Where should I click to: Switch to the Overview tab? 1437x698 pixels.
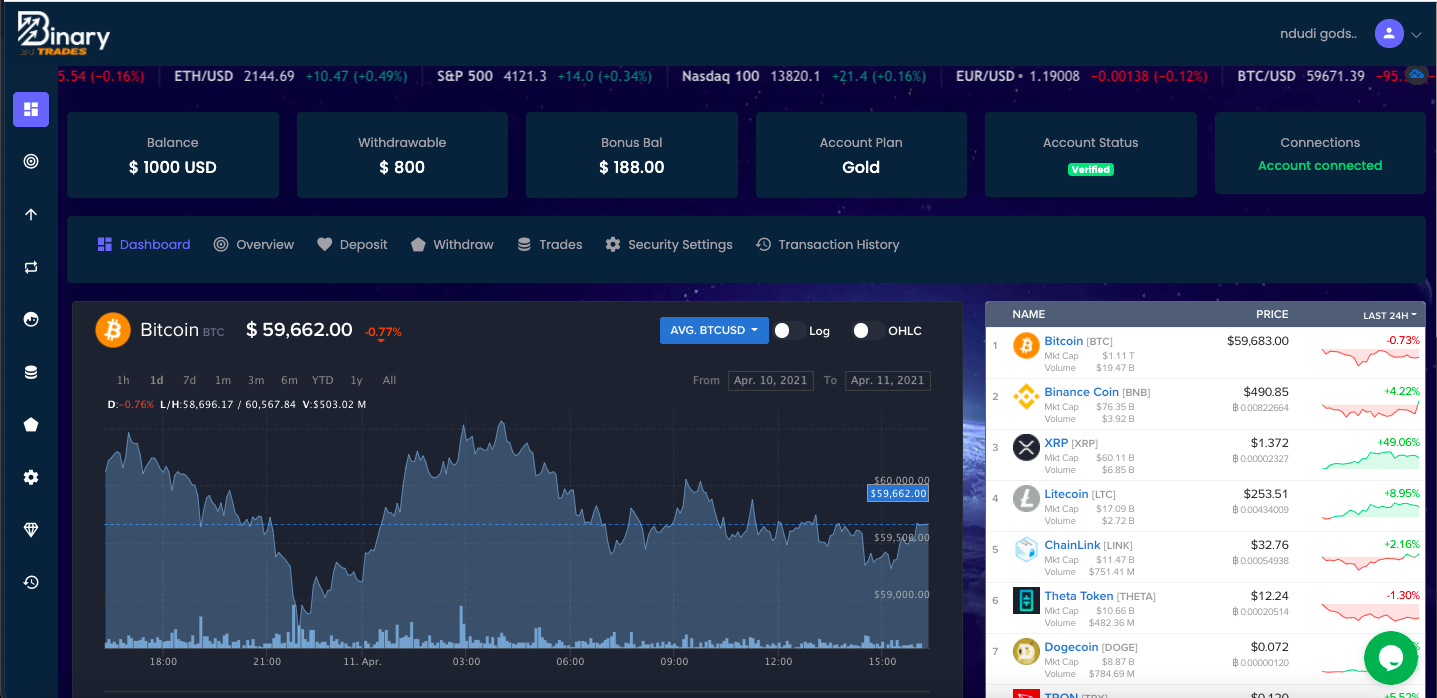(254, 245)
